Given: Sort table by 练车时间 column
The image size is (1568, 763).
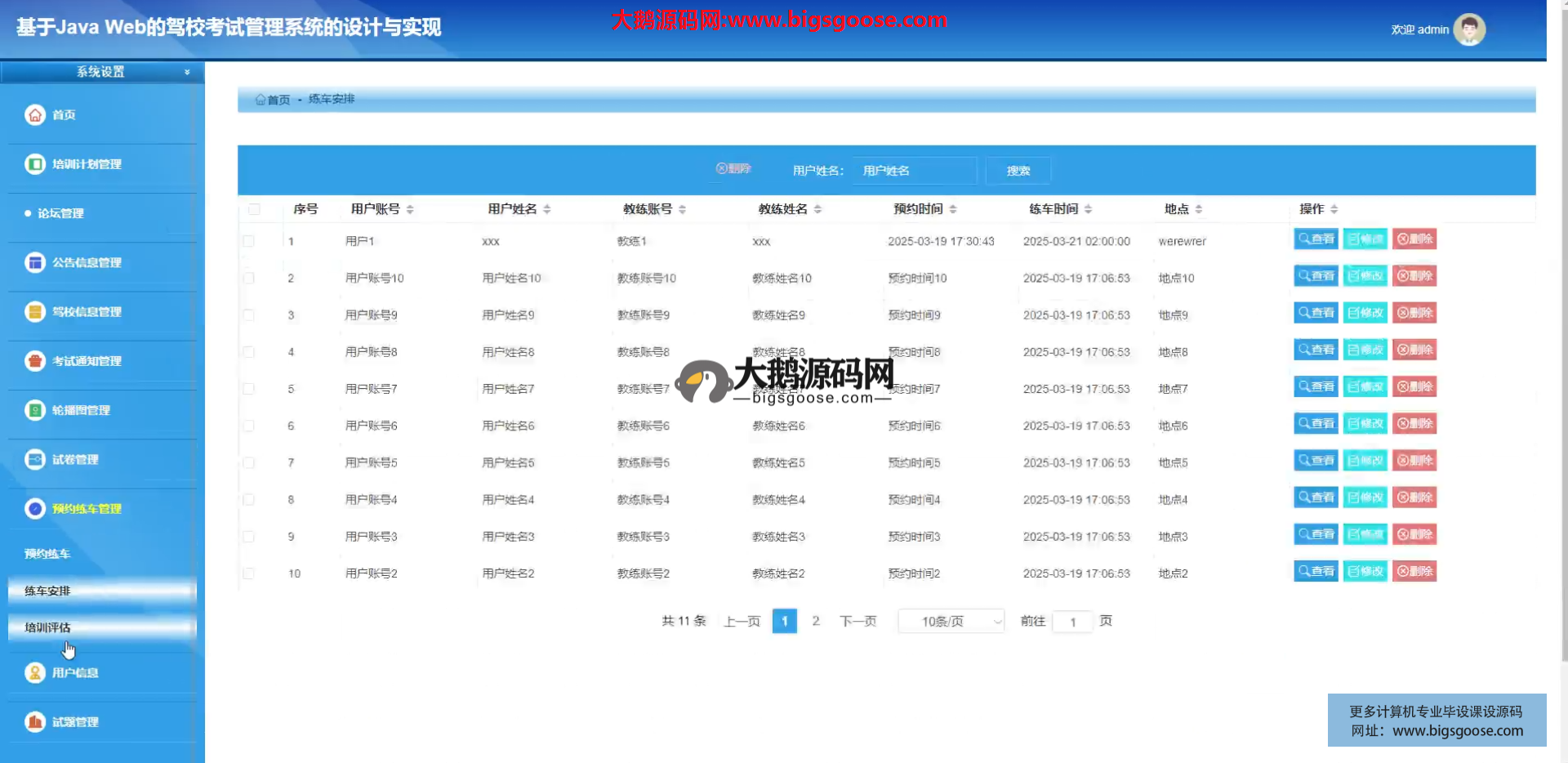Looking at the screenshot, I should (x=1088, y=209).
